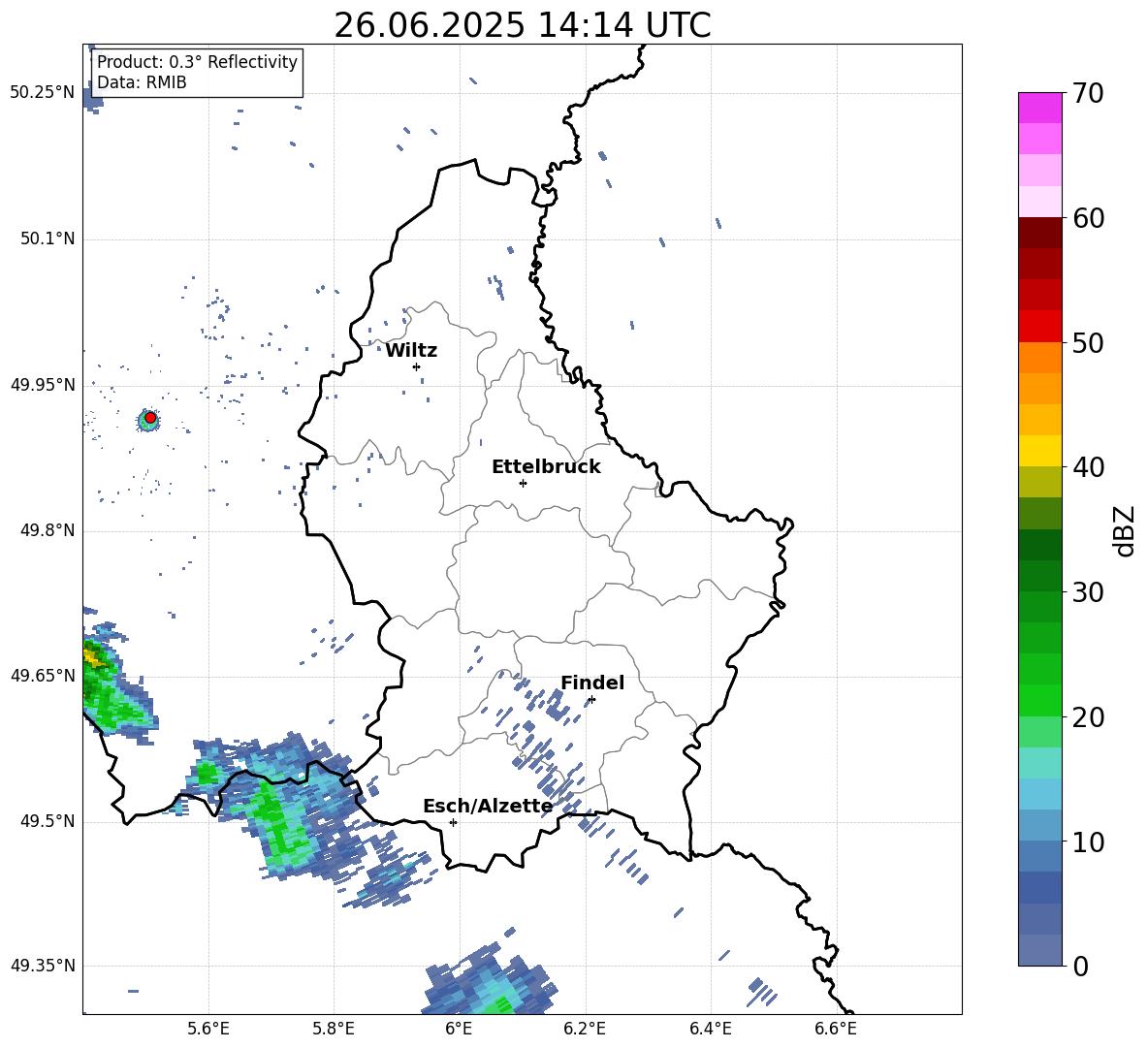Click the cross marker beside Findel
The width and height of the screenshot is (1148, 1048).
pyautogui.click(x=591, y=700)
